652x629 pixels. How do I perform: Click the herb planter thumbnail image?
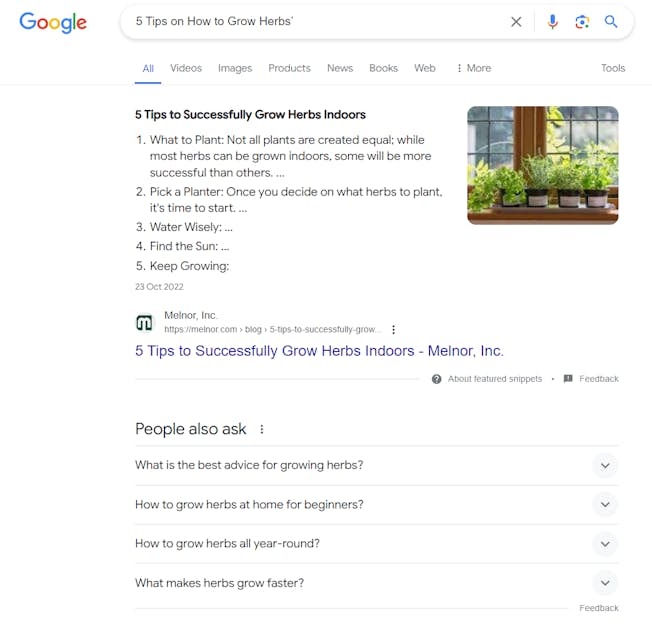point(543,165)
